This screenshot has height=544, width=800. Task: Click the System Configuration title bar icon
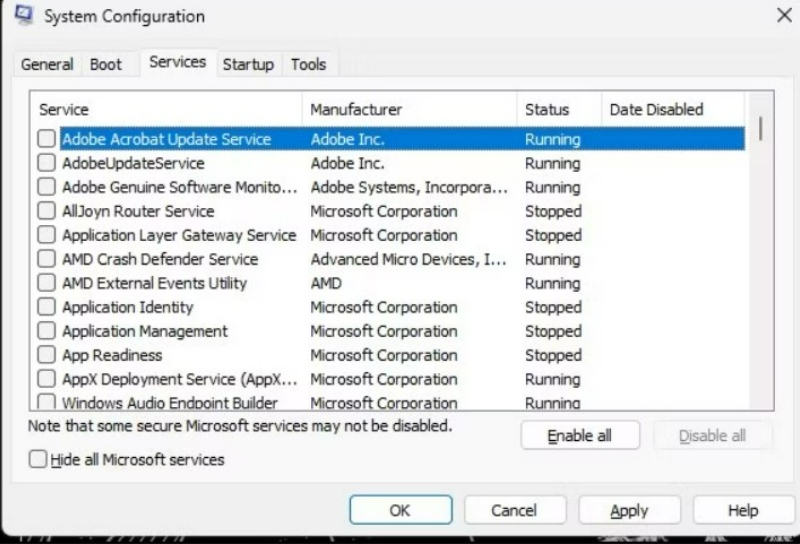click(x=24, y=14)
